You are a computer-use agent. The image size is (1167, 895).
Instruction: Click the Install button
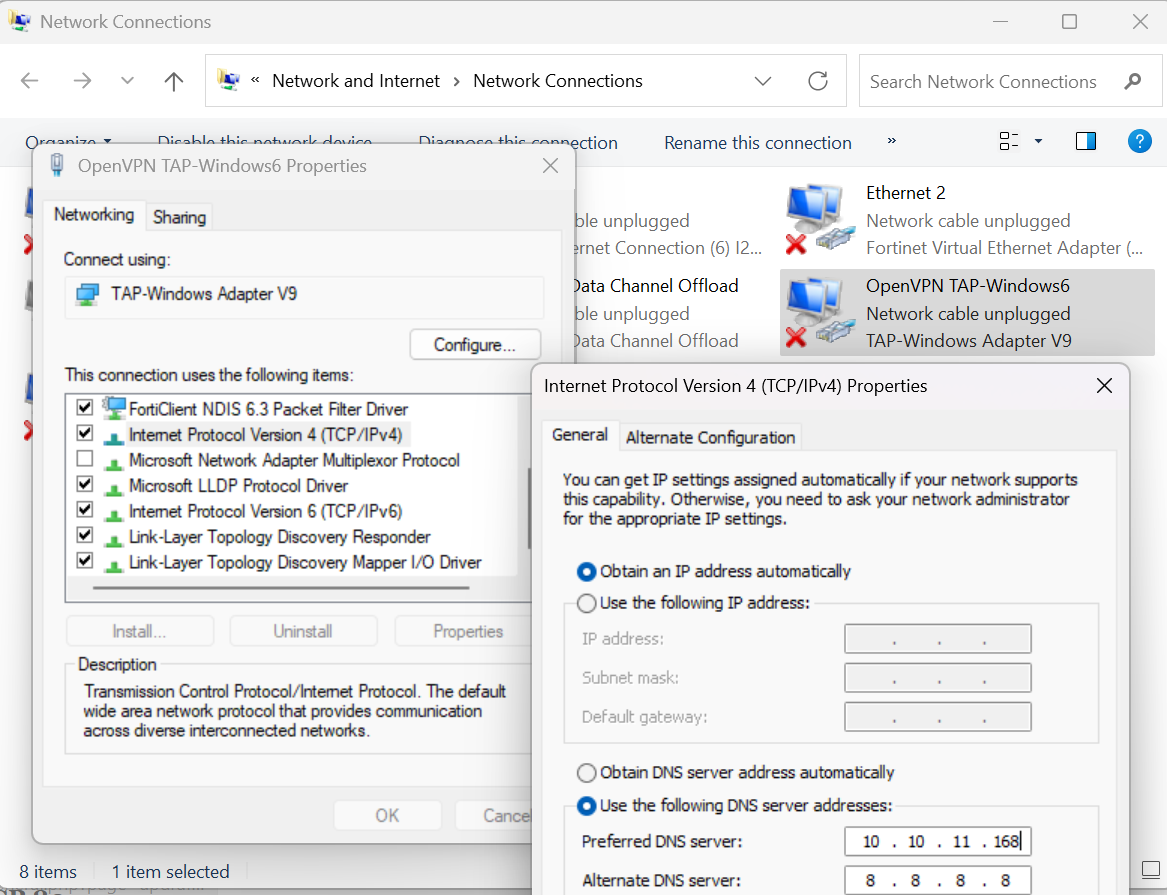point(140,631)
